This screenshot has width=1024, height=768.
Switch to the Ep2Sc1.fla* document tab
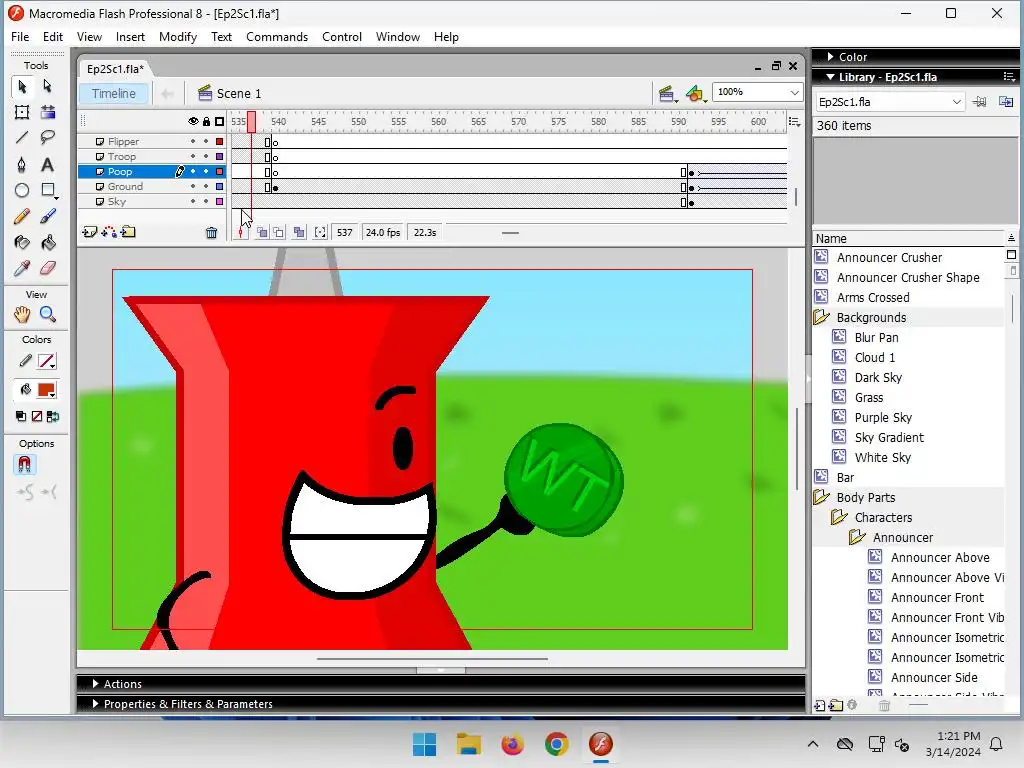[116, 69]
